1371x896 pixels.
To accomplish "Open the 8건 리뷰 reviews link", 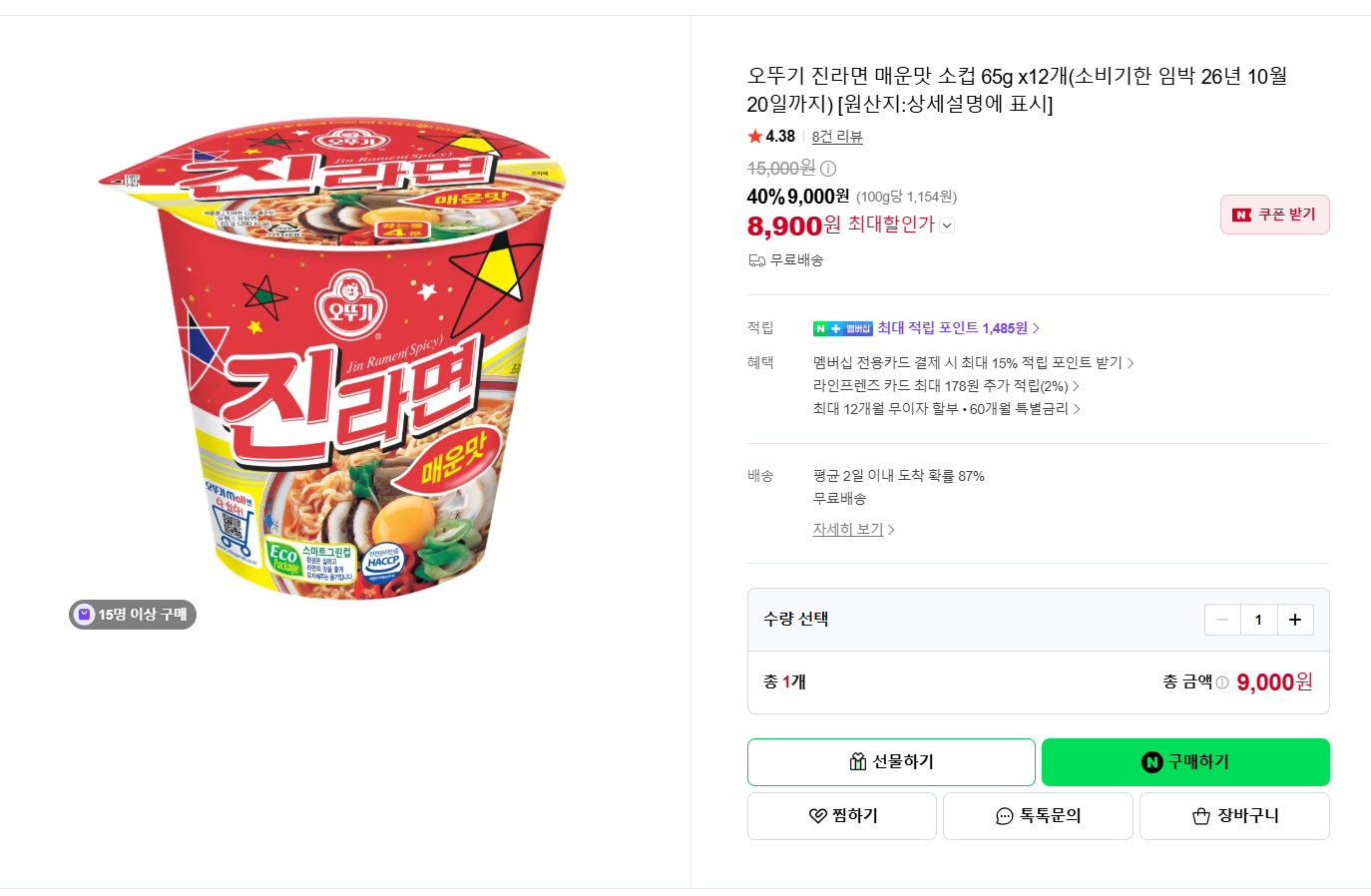I will [837, 137].
